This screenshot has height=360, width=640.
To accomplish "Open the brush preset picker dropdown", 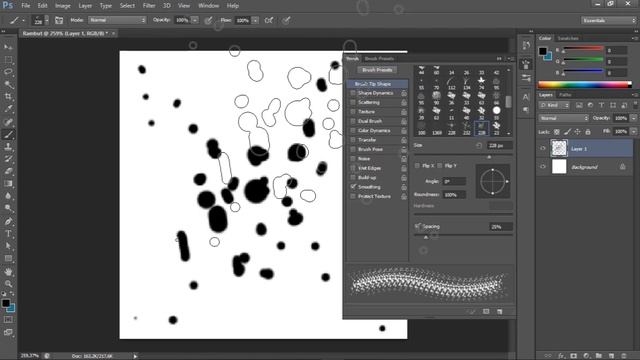I will [47, 20].
